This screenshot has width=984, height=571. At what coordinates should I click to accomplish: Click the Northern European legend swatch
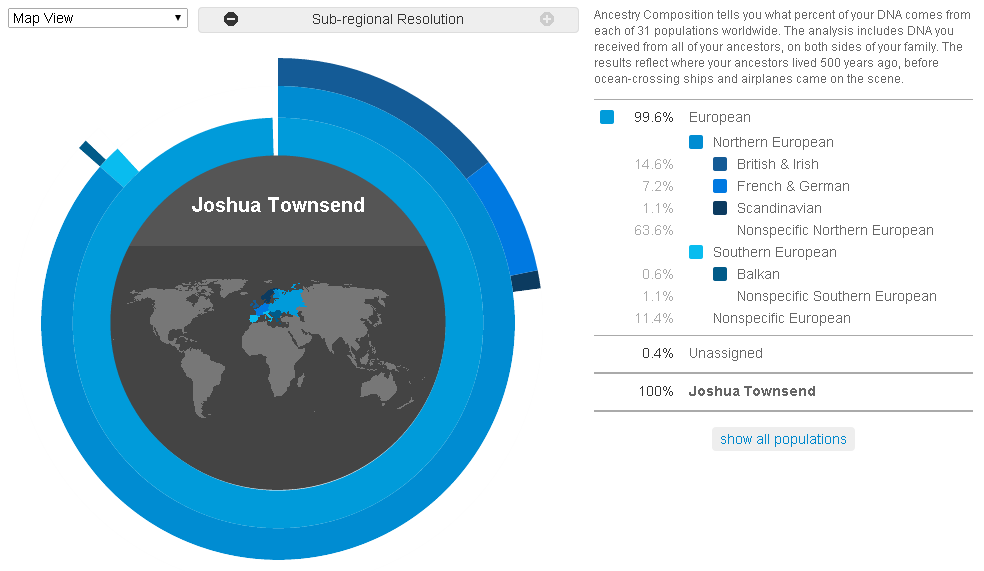(x=696, y=142)
